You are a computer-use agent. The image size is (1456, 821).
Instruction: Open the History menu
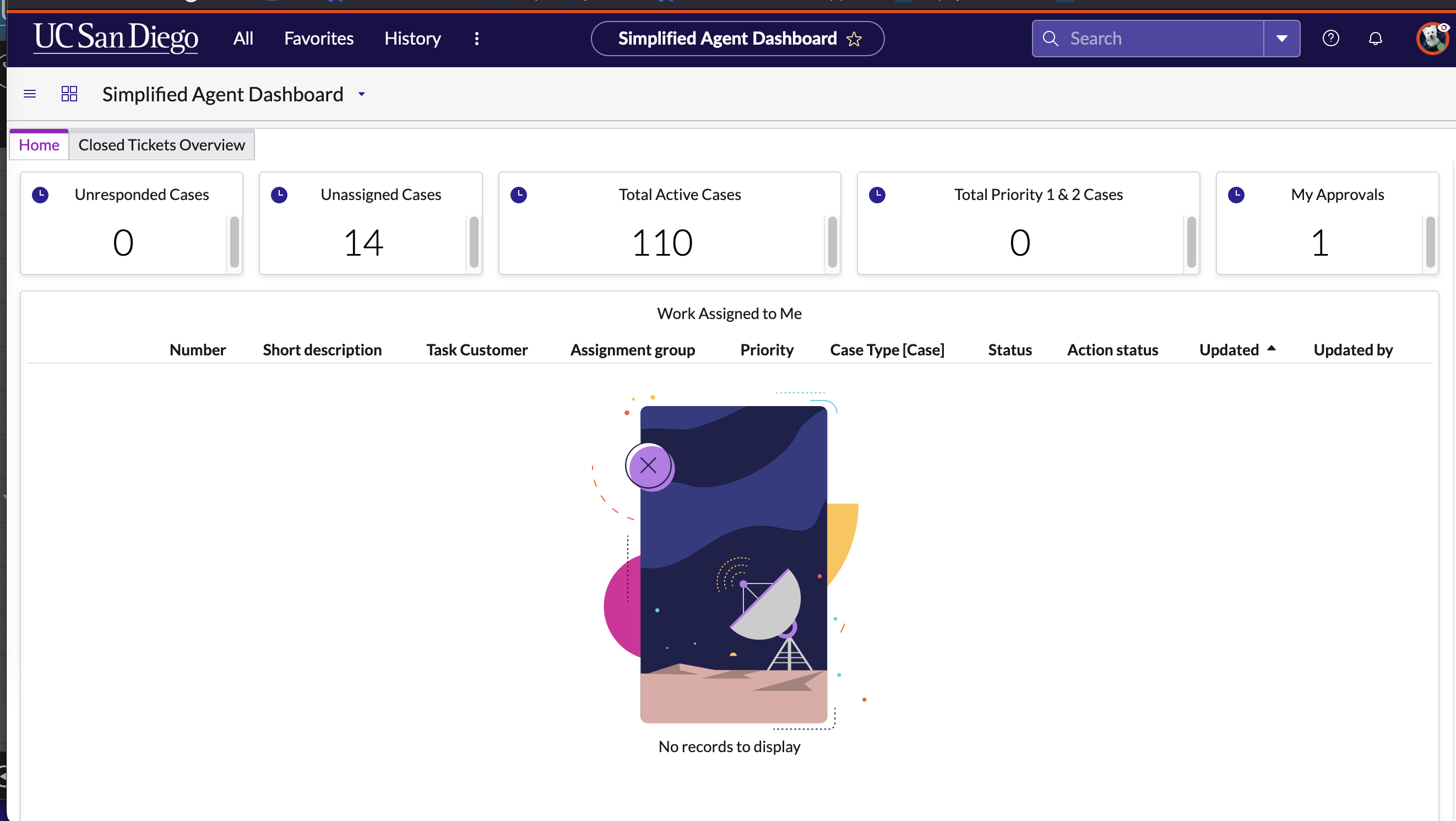click(x=412, y=38)
